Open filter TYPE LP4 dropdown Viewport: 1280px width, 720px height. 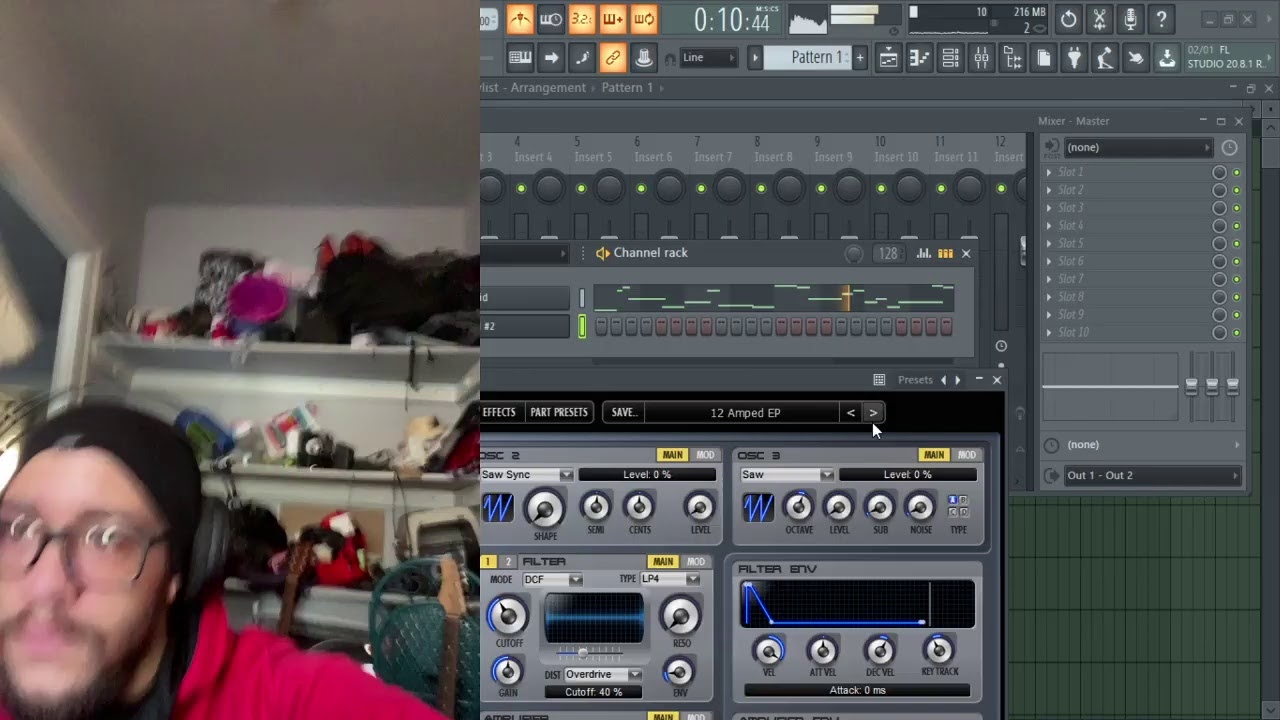point(670,580)
